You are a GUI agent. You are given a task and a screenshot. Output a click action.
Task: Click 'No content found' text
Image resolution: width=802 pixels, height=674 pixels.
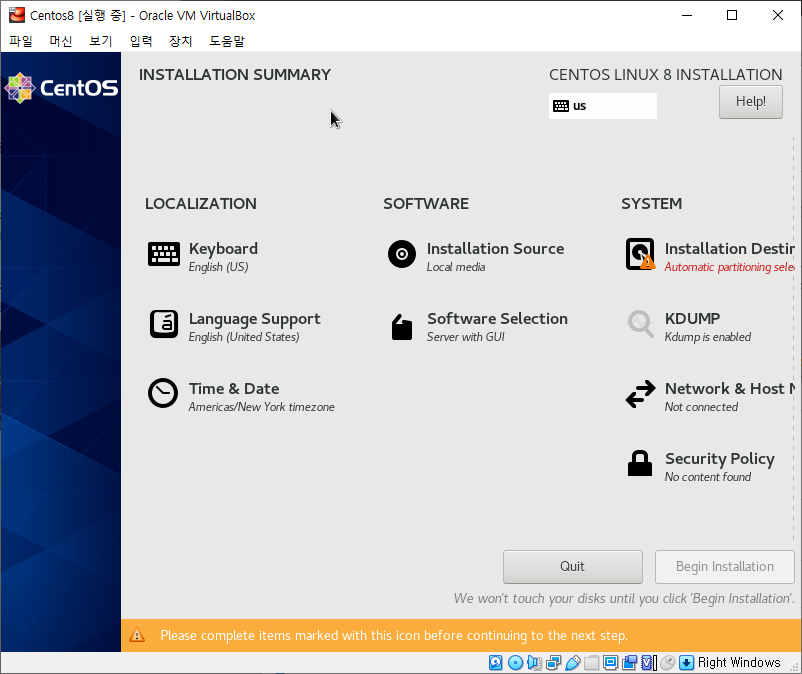[x=707, y=477]
